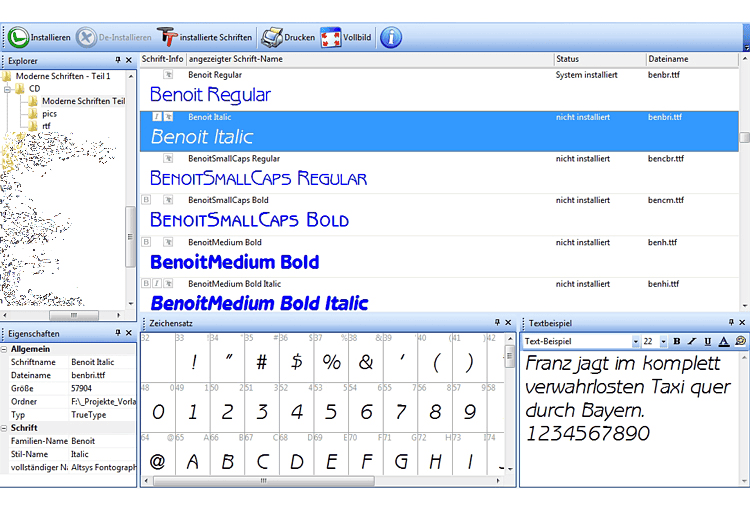750x510 pixels.
Task: Switch to Vollbild fullscreen mode
Action: 331,38
